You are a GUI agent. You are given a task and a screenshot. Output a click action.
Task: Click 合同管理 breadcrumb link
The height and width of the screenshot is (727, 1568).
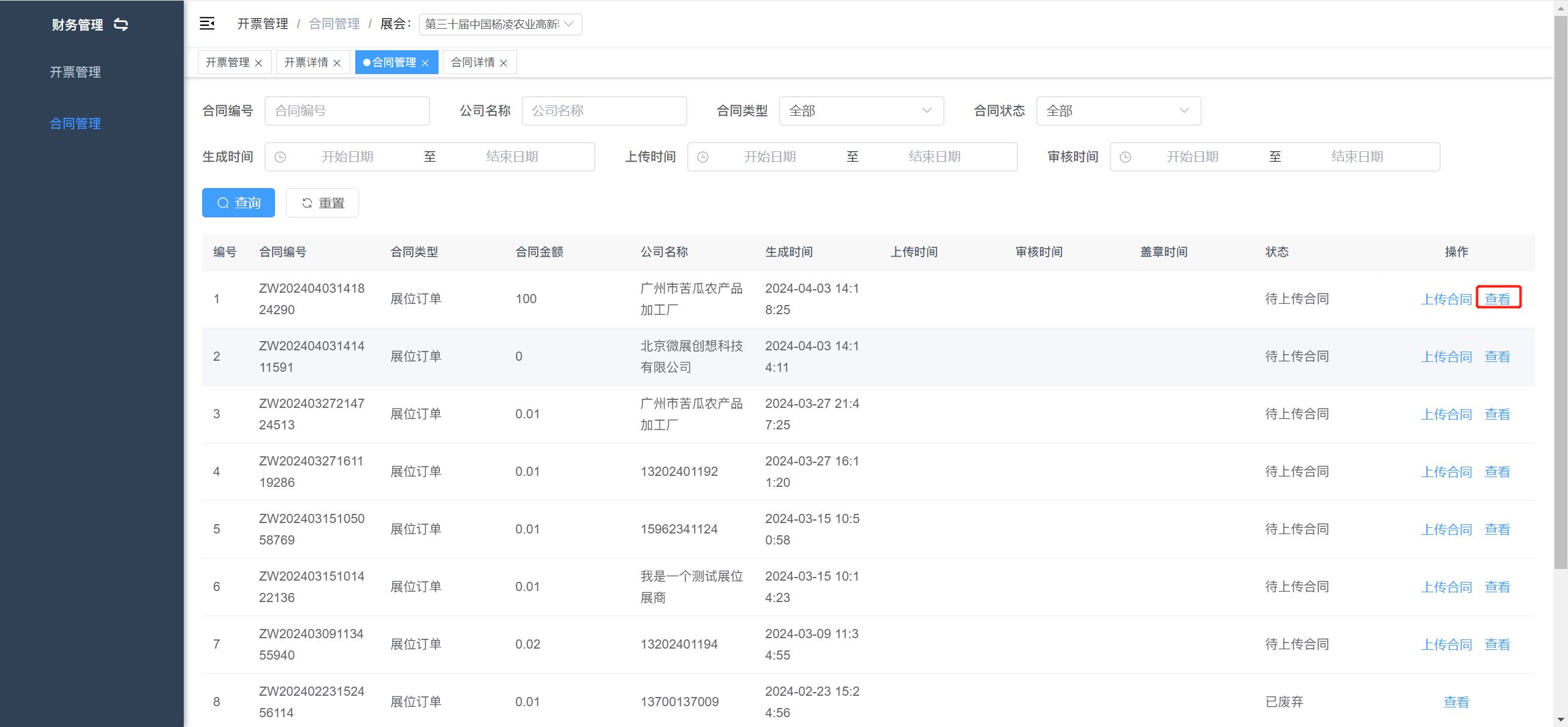pos(334,24)
